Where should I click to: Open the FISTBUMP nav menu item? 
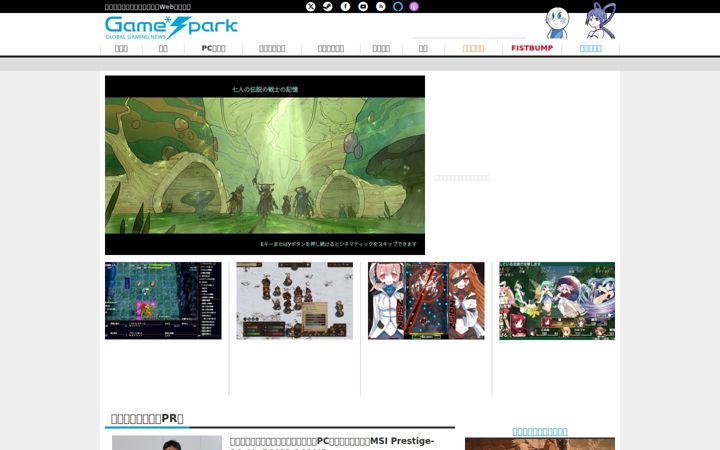pos(532,48)
